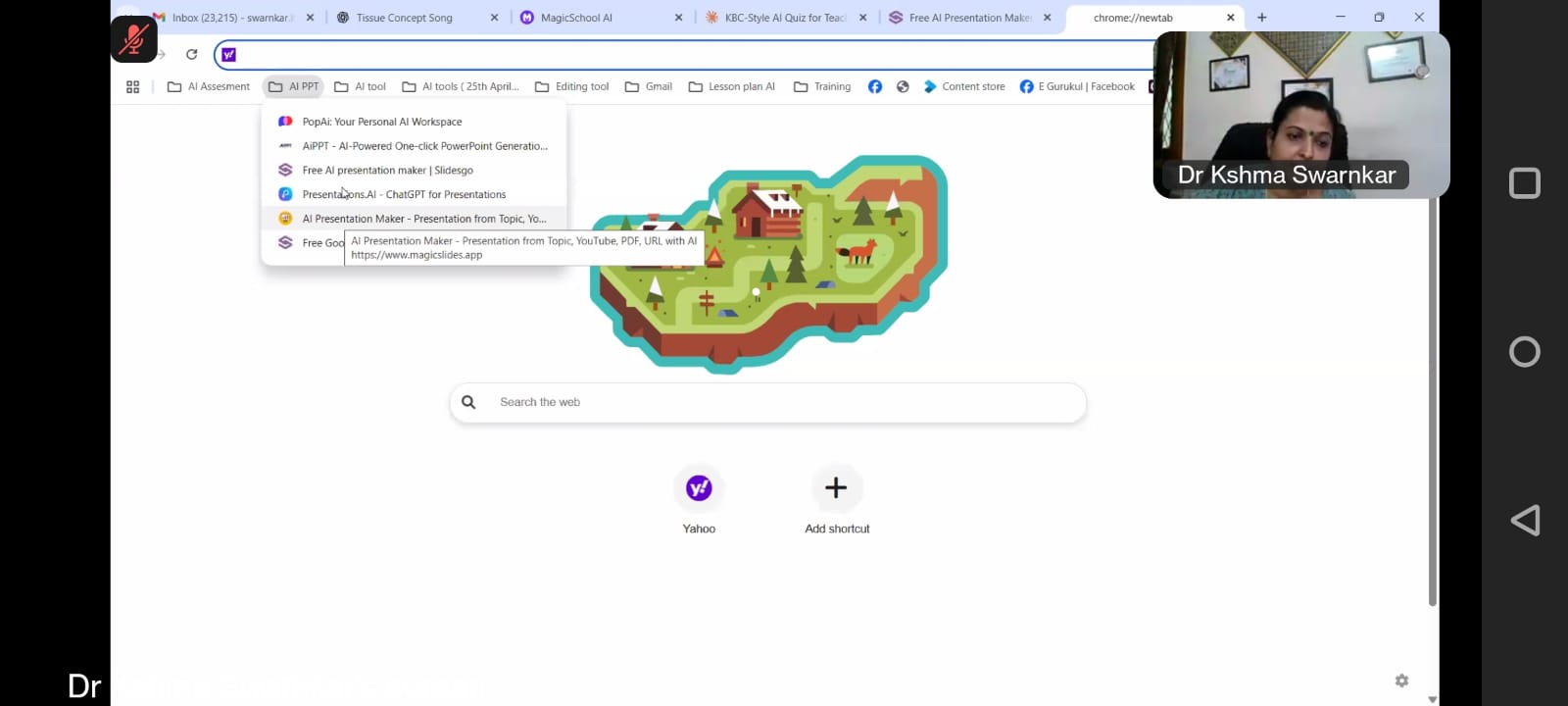Open the customize settings gear icon
This screenshot has height=706, width=1568.
1401,681
